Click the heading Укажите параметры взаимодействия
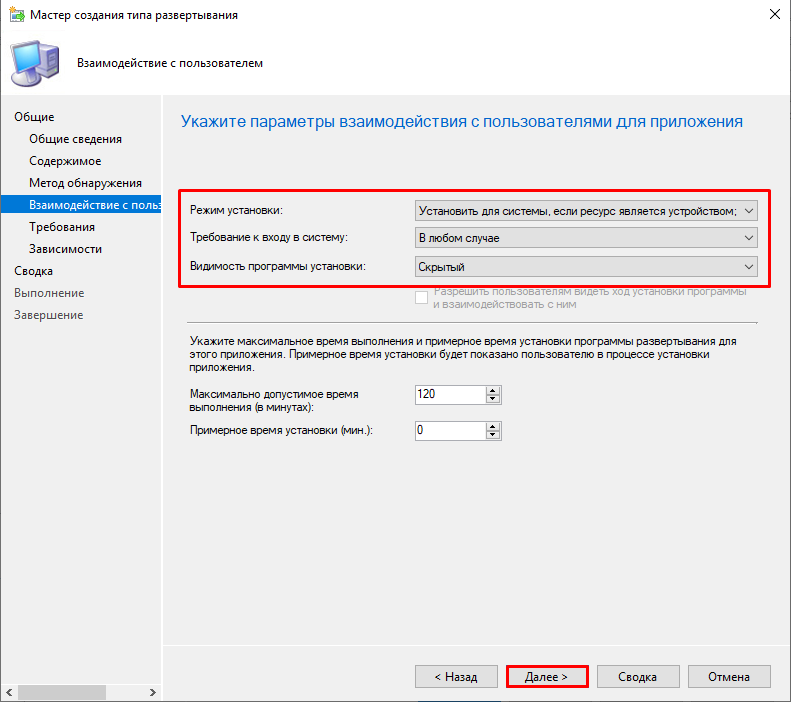 (x=462, y=122)
